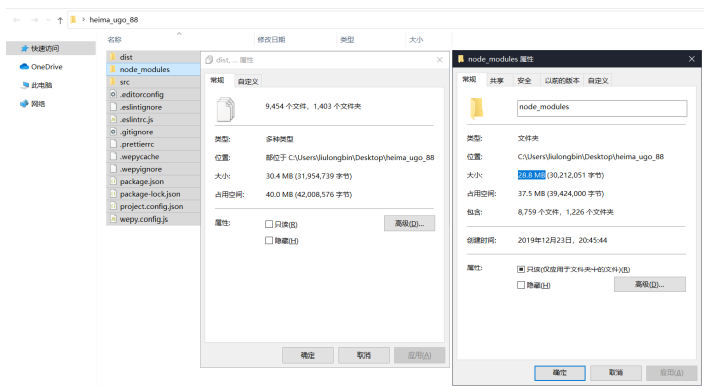Open General tab in dist properties
The width and height of the screenshot is (704, 386).
[x=217, y=80]
